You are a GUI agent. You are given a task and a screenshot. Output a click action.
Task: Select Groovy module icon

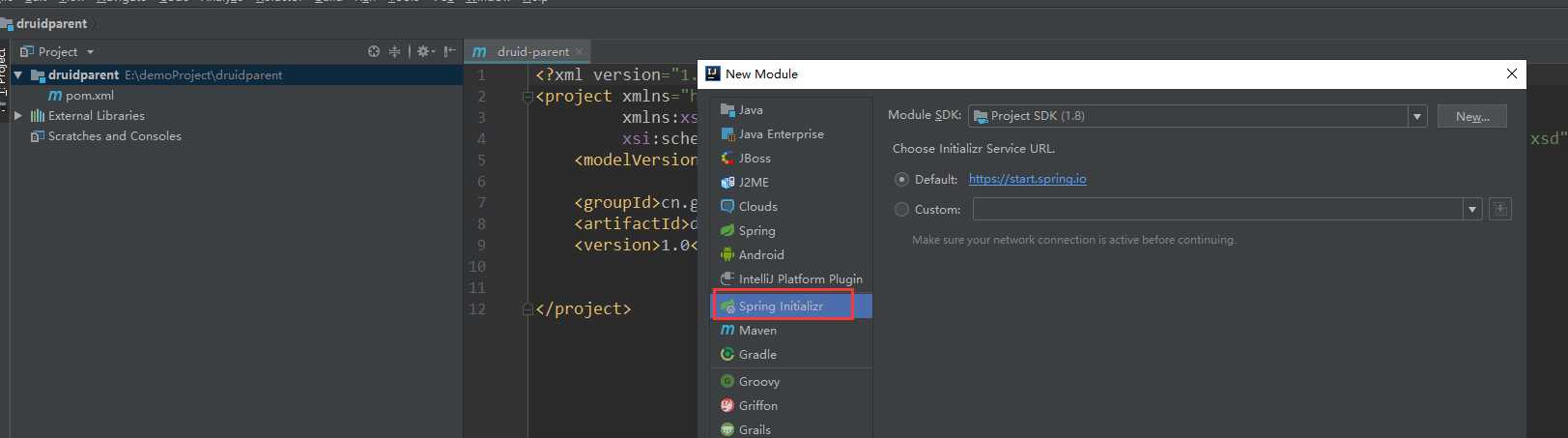[727, 382]
